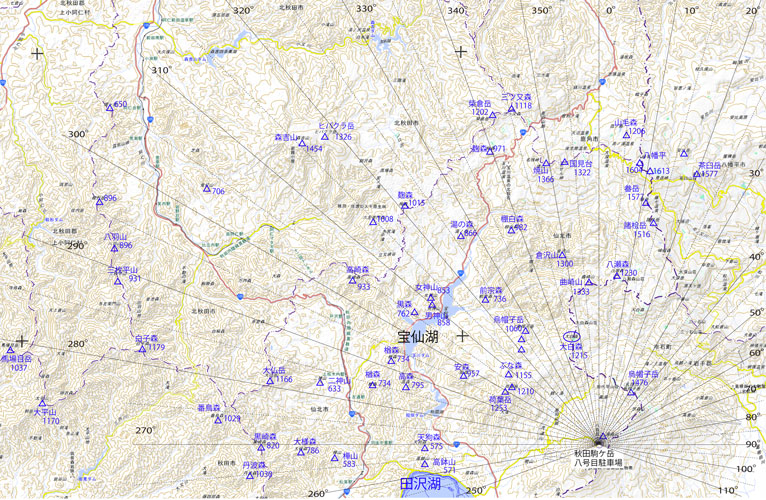This screenshot has height=500, width=766.
Task: Select the 706 elevation triangle marker
Action: (x=206, y=188)
